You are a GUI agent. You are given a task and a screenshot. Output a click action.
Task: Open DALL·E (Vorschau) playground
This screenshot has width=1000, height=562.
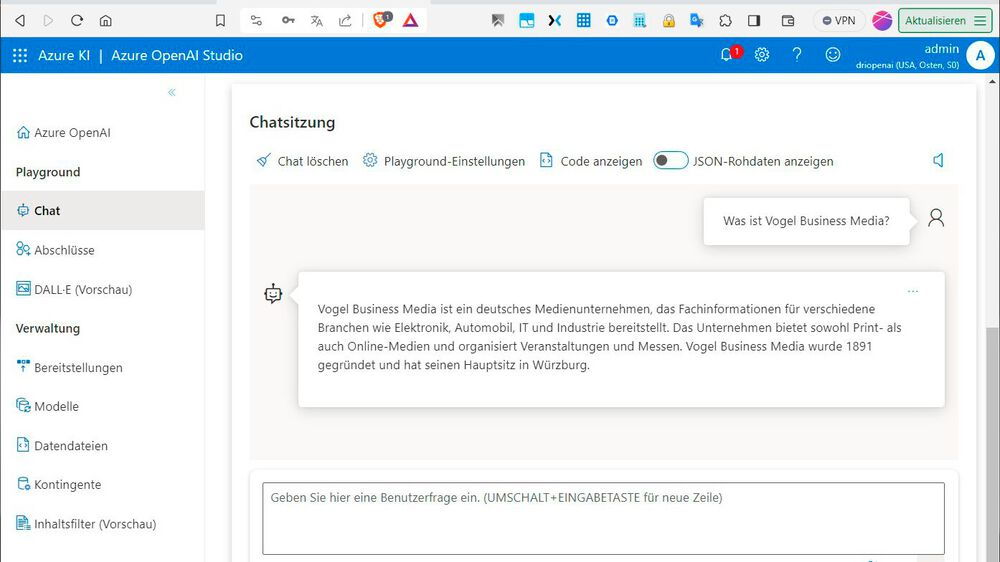click(74, 289)
